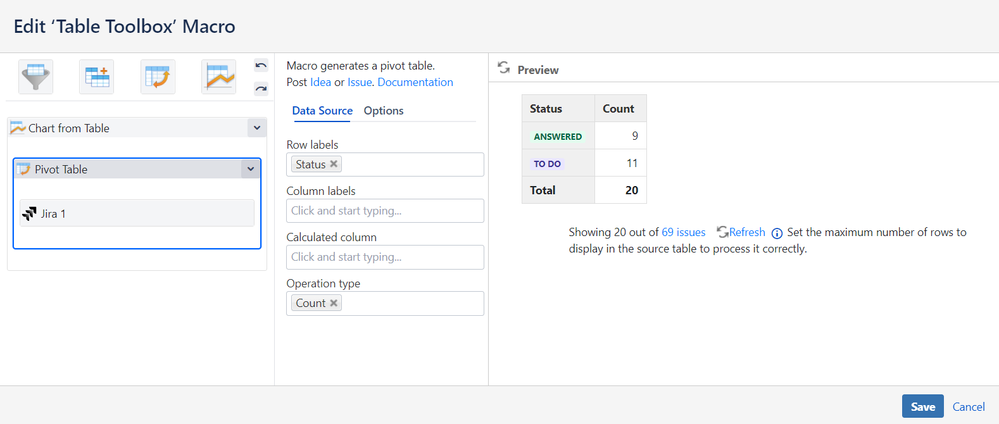Switch to the Options tab
The height and width of the screenshot is (424, 999).
(x=383, y=111)
